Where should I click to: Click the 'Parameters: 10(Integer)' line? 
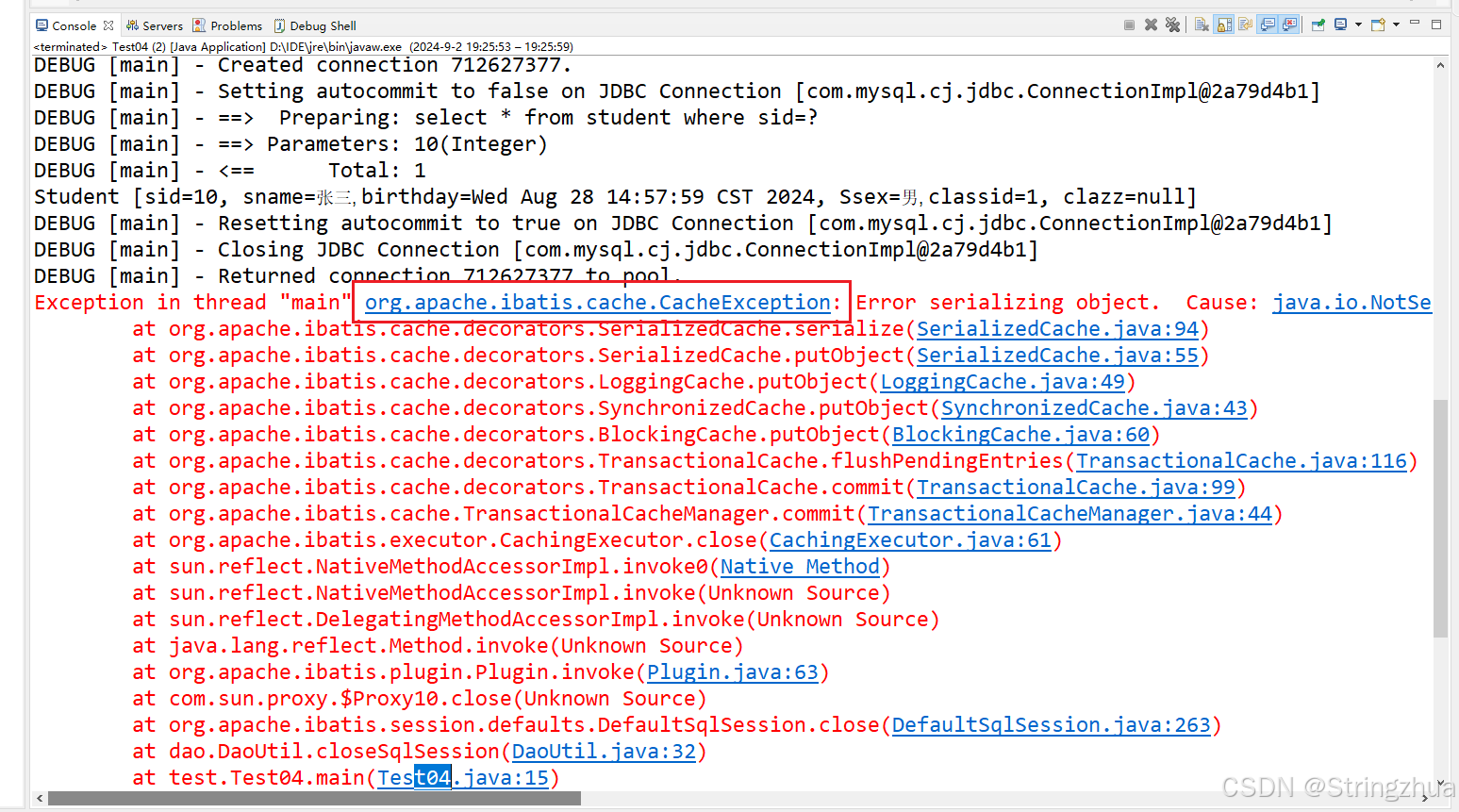coord(290,144)
